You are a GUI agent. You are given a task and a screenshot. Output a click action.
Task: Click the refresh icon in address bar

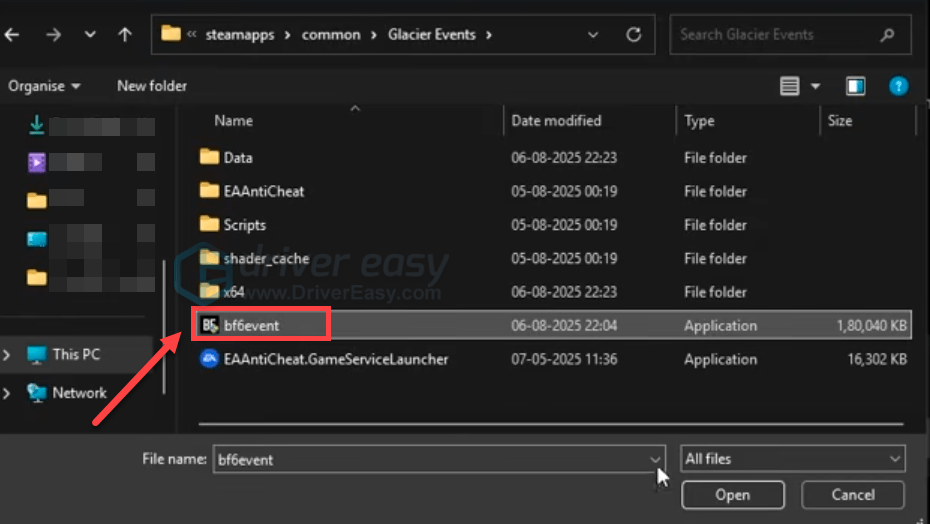633,35
